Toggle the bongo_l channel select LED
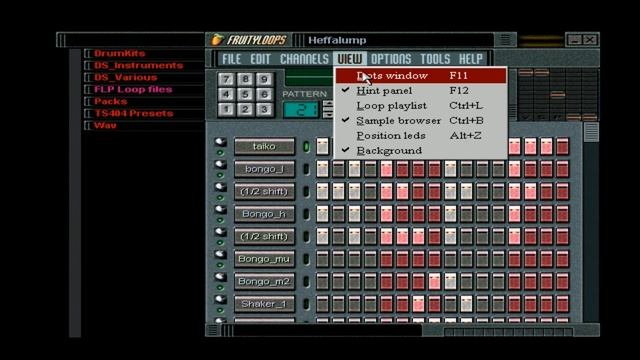Screen dimensions: 640x360 click(306, 169)
